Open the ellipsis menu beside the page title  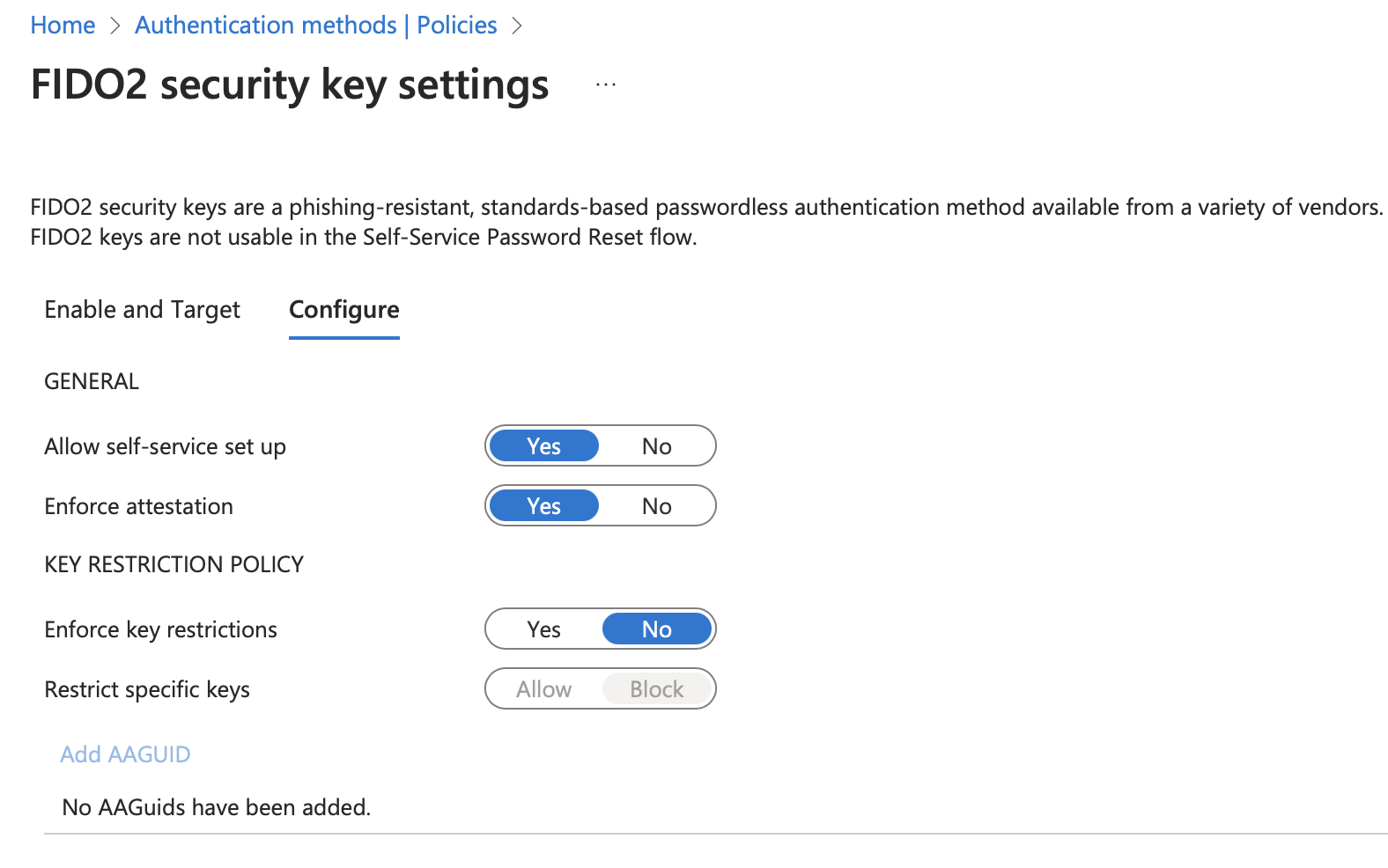pyautogui.click(x=605, y=84)
